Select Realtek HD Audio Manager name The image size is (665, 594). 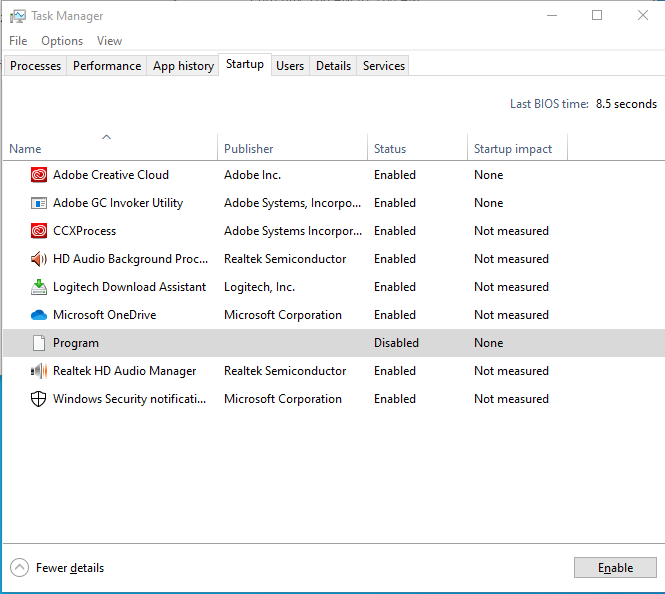click(x=124, y=371)
